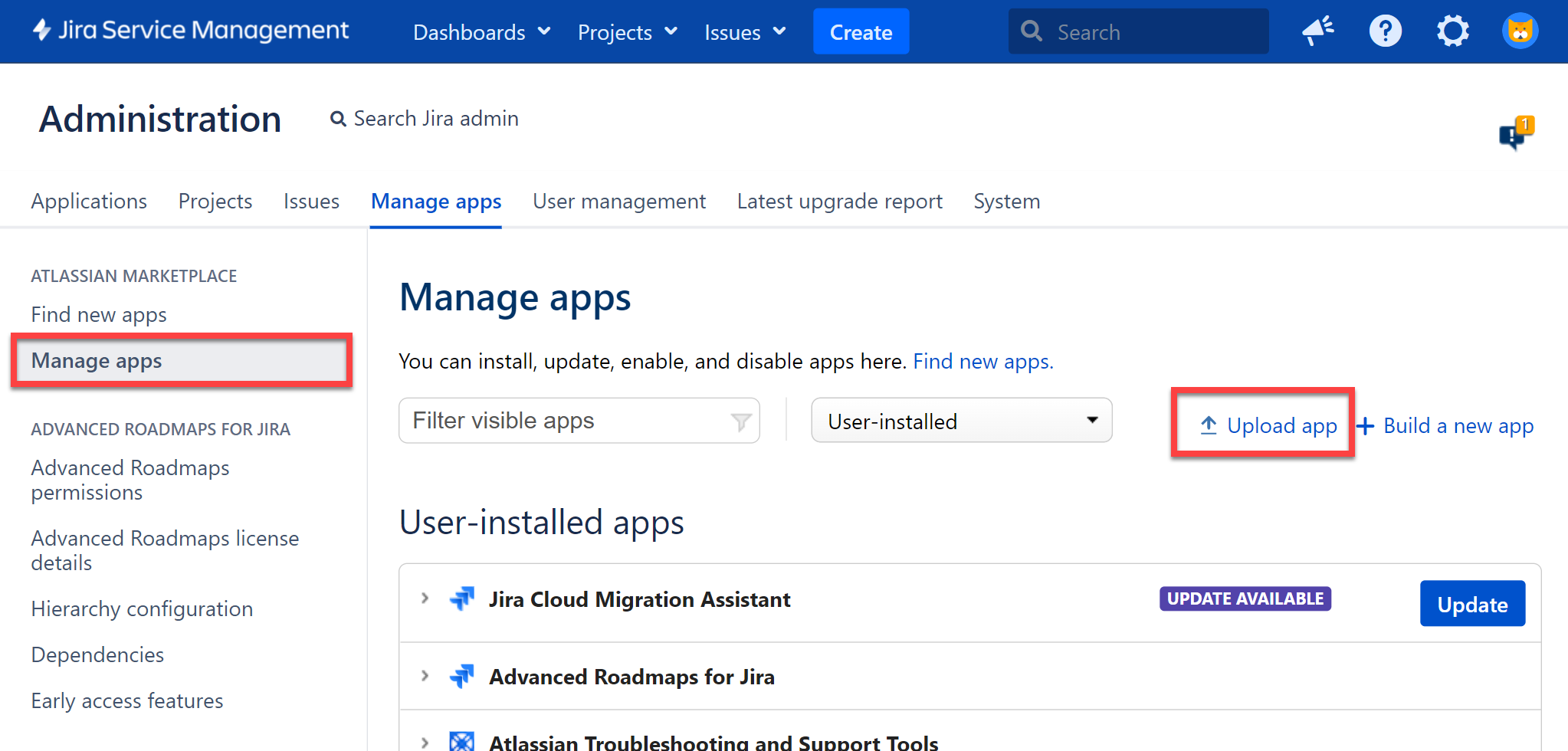
Task: Open the settings gear icon
Action: tap(1452, 31)
